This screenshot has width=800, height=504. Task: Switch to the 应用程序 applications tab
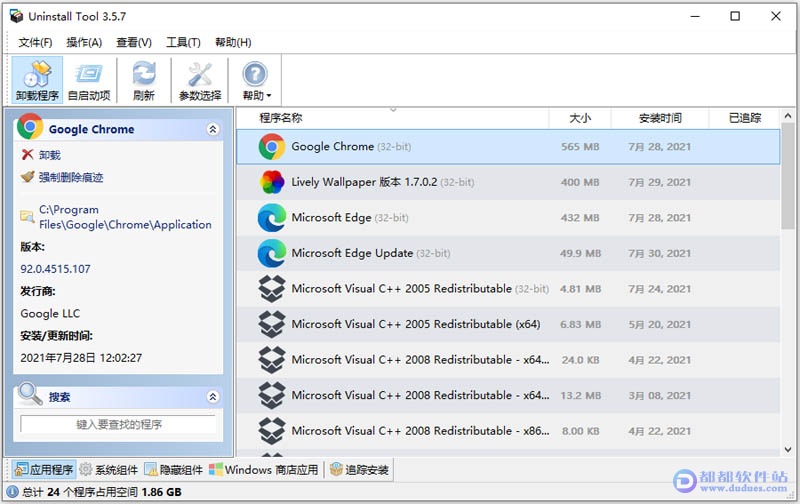tap(44, 470)
